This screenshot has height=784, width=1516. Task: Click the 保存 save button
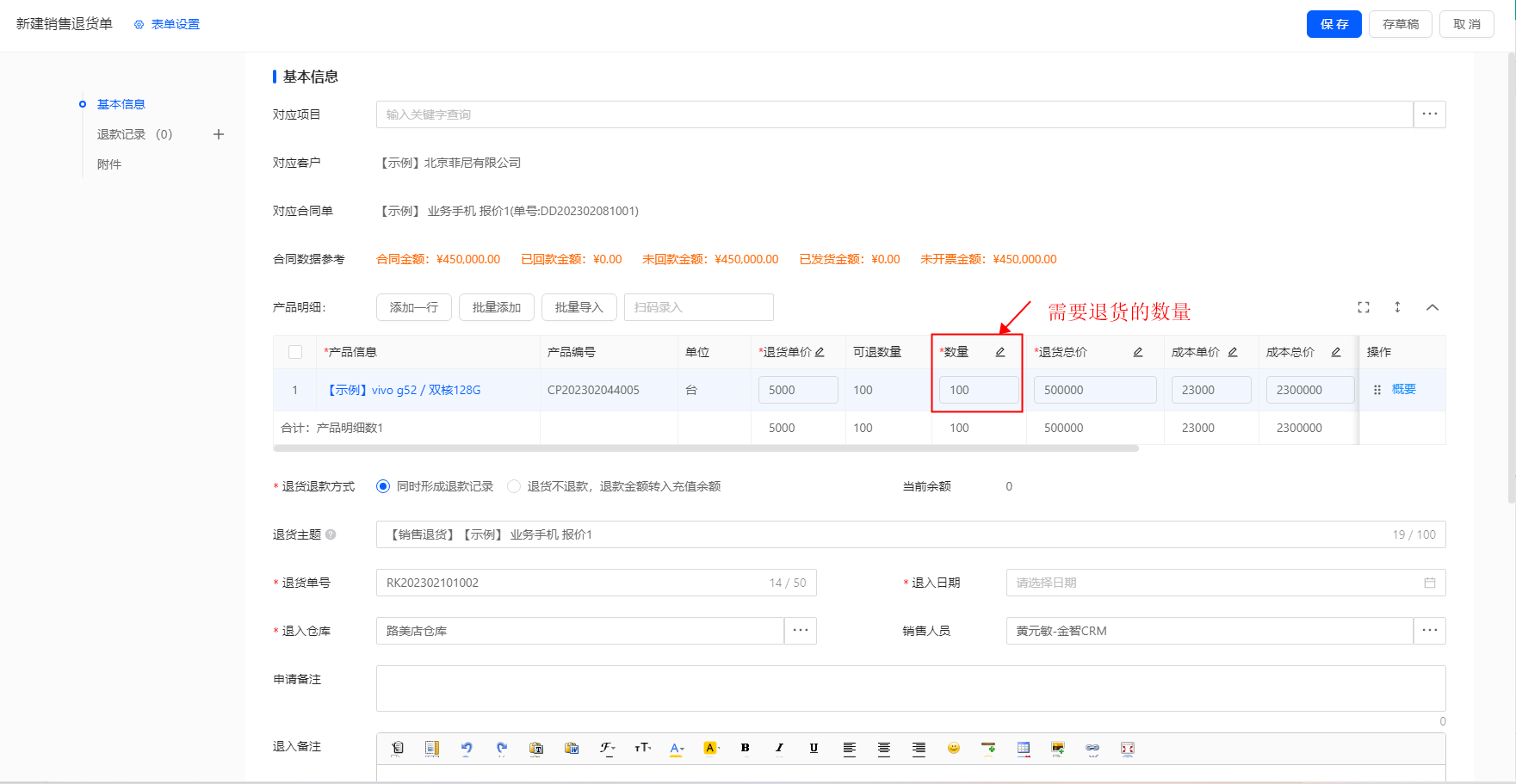1334,24
